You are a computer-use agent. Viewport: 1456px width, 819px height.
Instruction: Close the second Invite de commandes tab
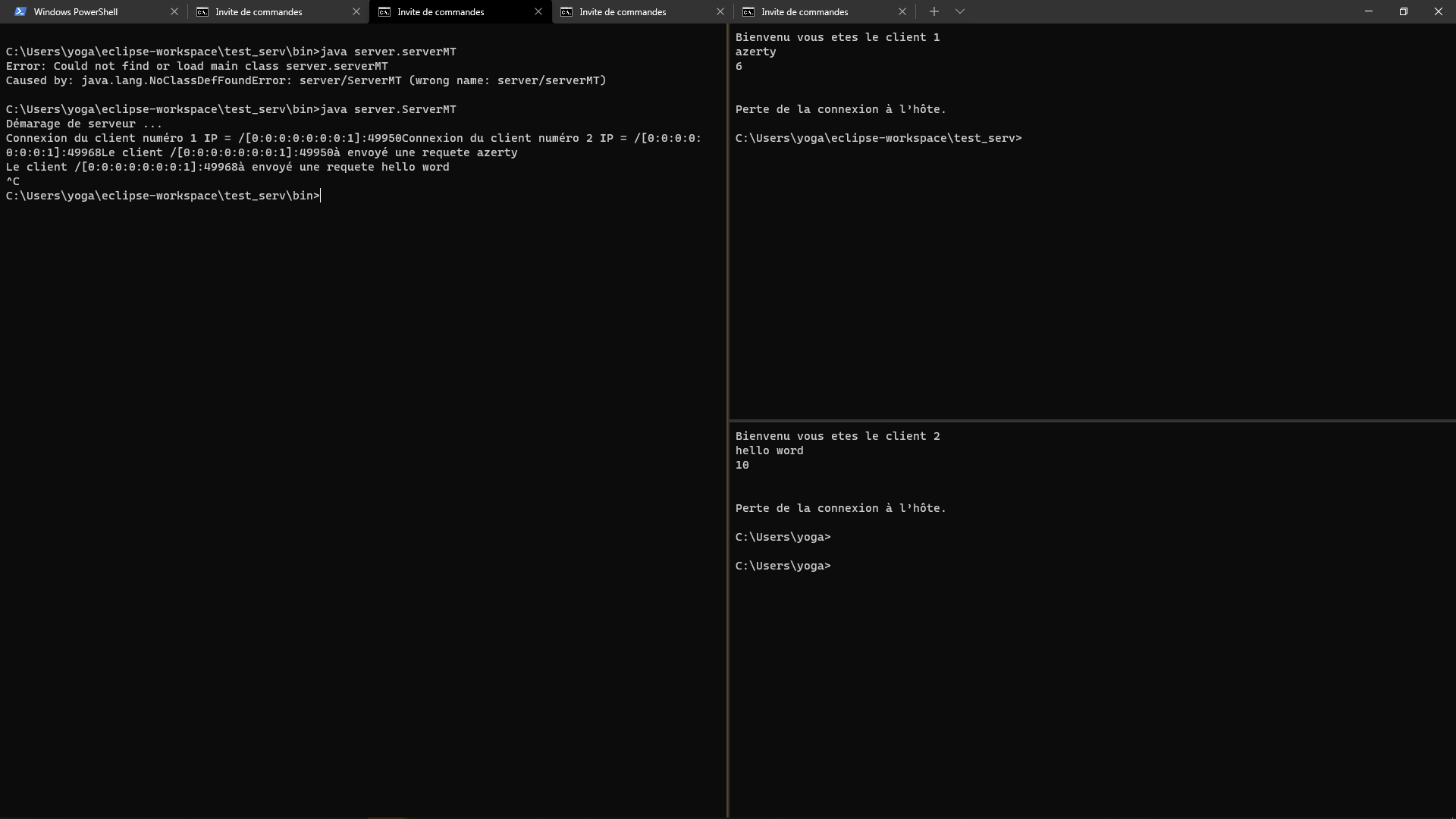point(356,11)
